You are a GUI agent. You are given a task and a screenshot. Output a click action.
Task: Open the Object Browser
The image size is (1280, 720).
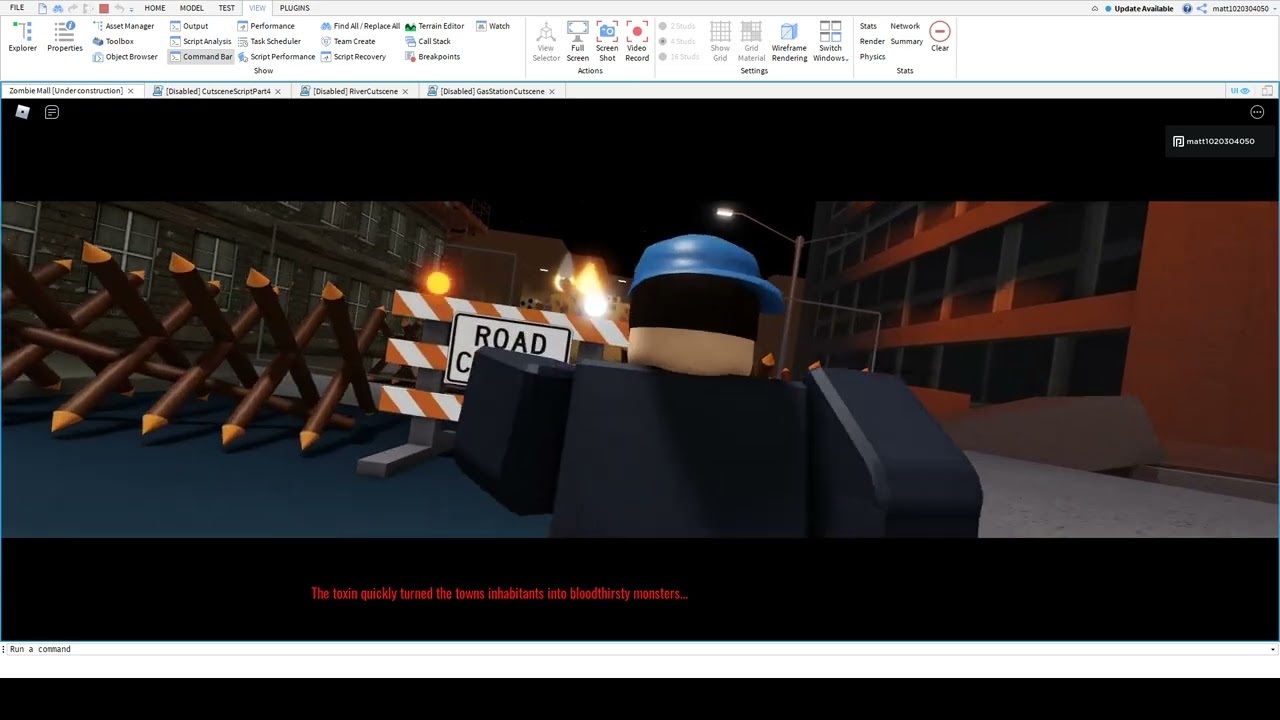tap(125, 57)
